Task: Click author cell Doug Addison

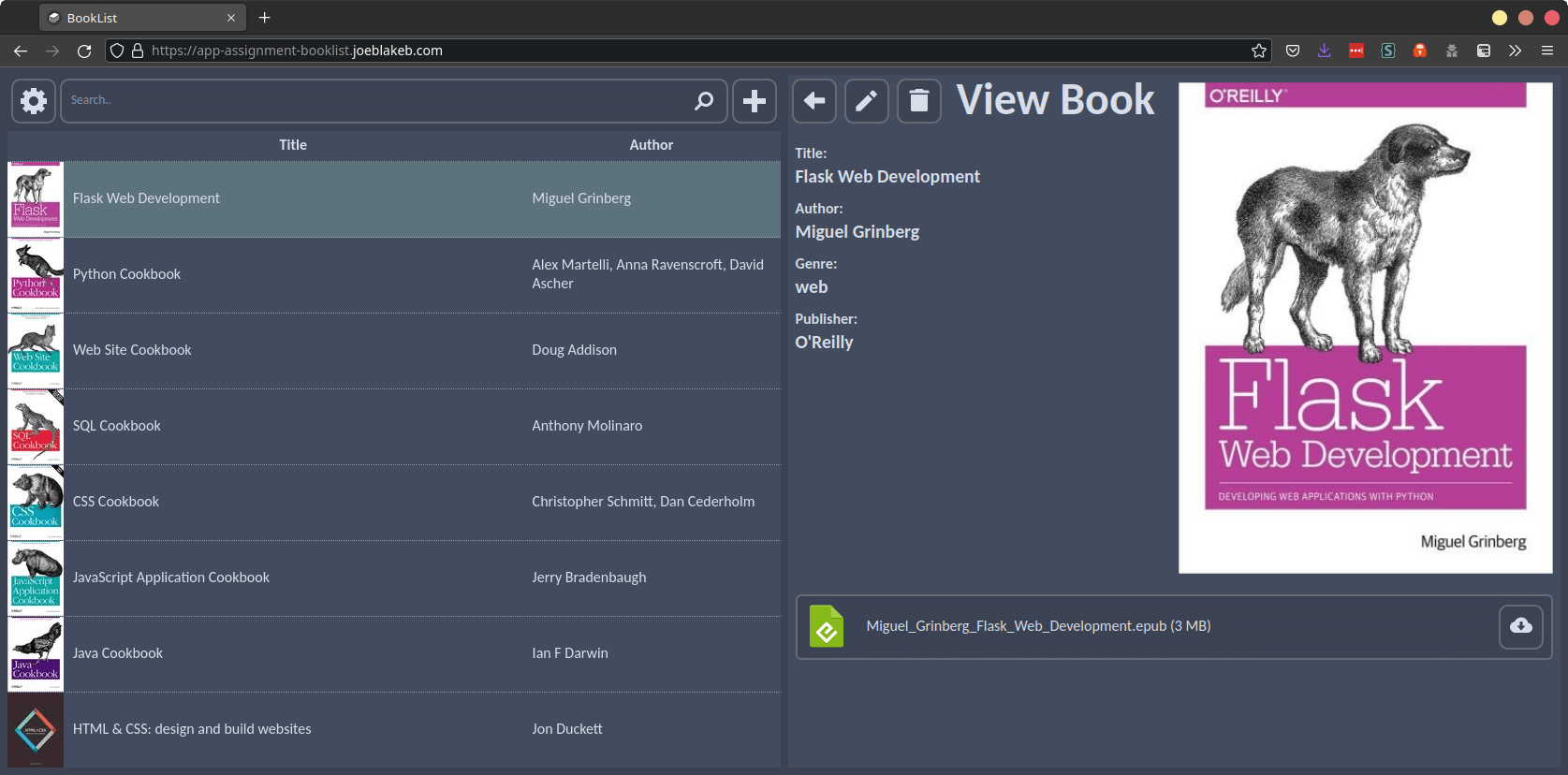Action: point(574,350)
